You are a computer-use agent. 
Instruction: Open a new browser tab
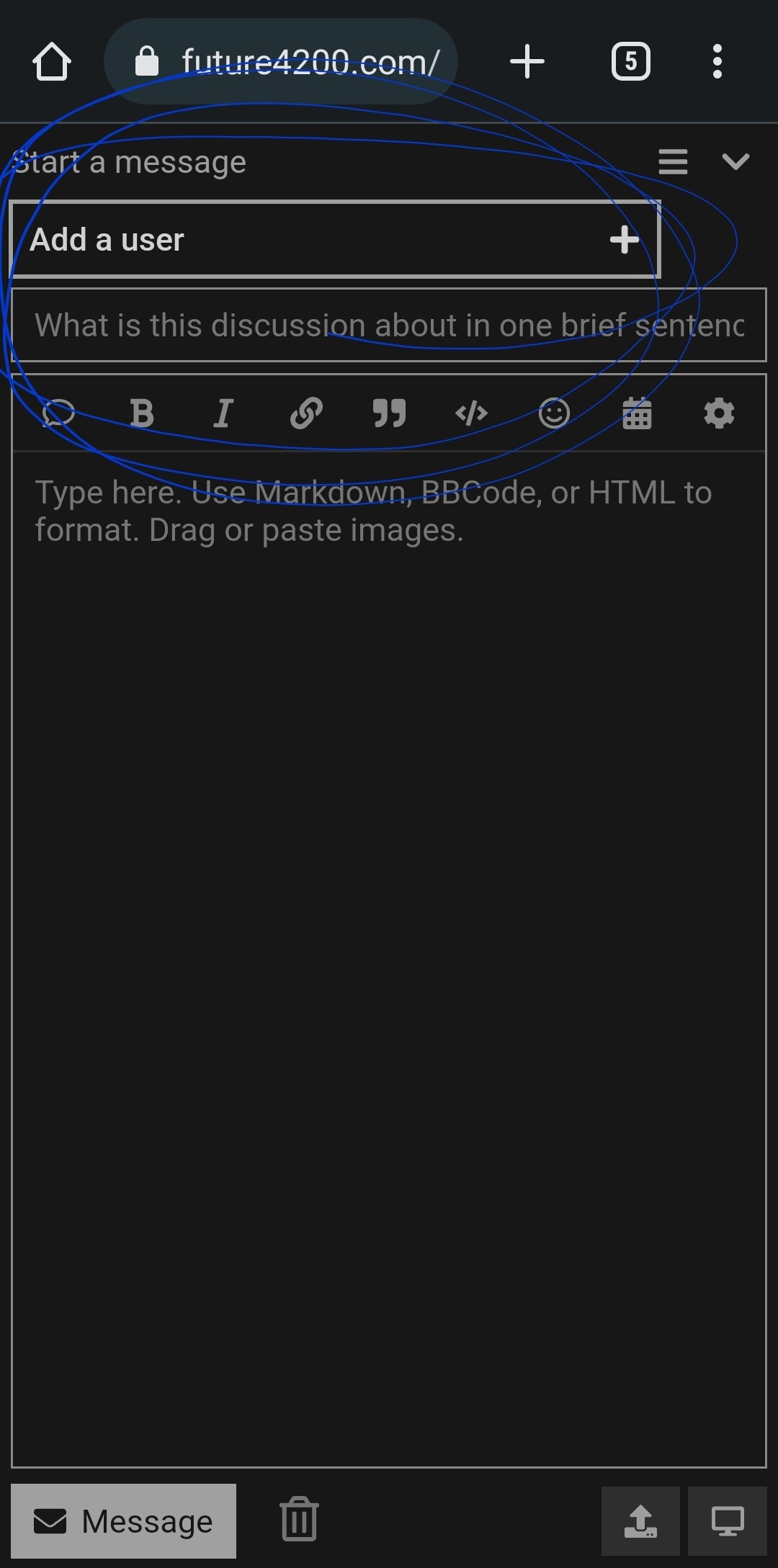click(x=527, y=62)
